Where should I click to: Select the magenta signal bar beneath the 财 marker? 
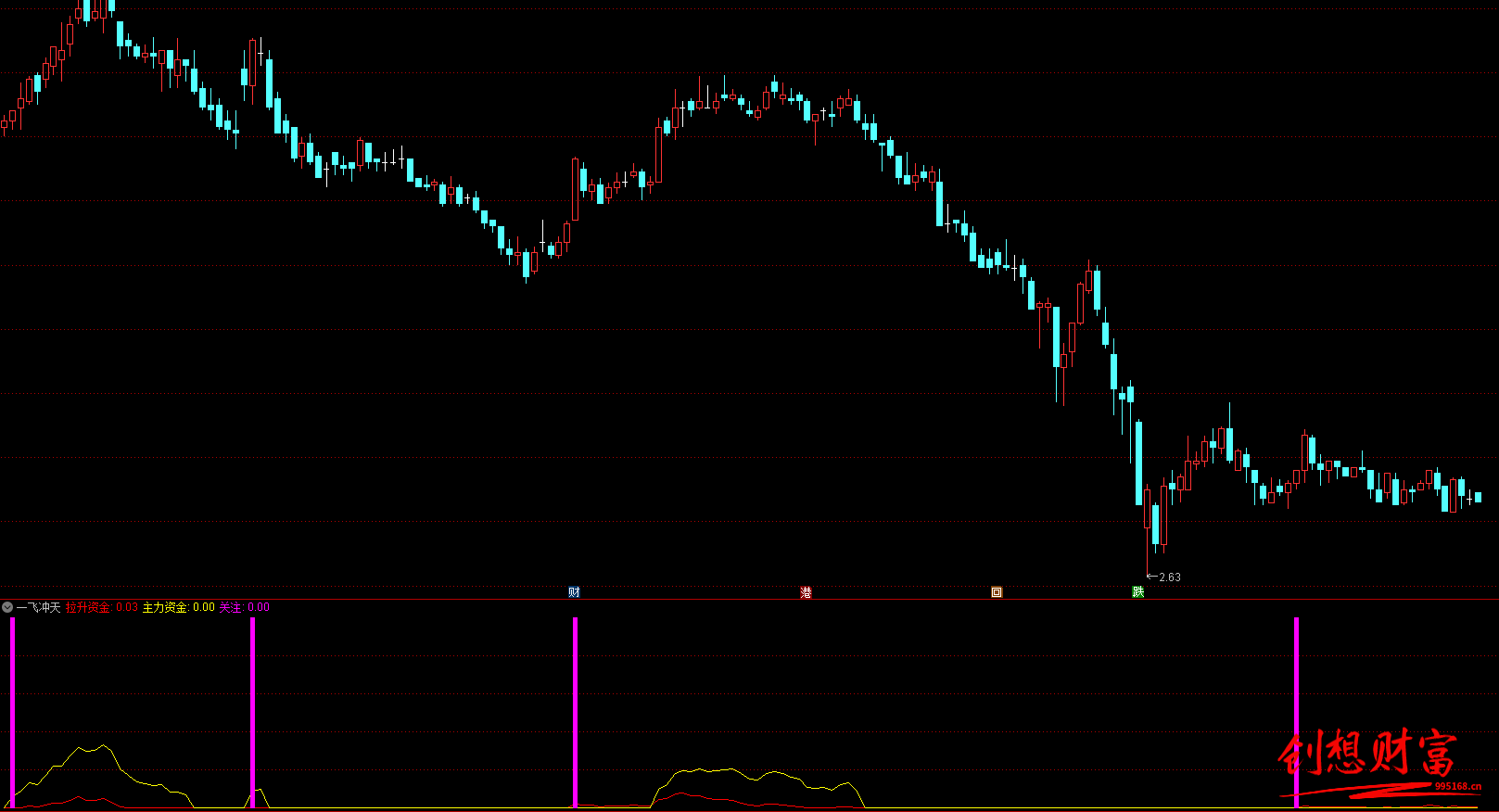pos(575,712)
